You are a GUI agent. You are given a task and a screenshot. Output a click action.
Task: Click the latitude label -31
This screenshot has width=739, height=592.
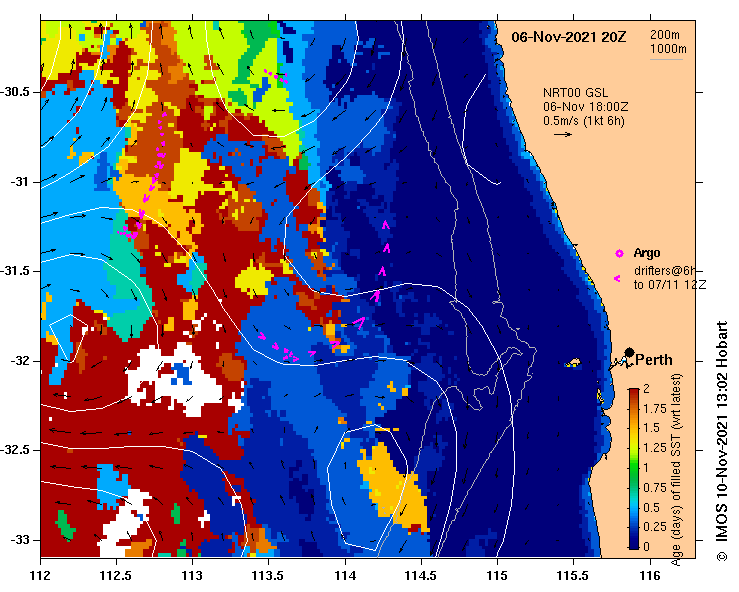coord(21,182)
